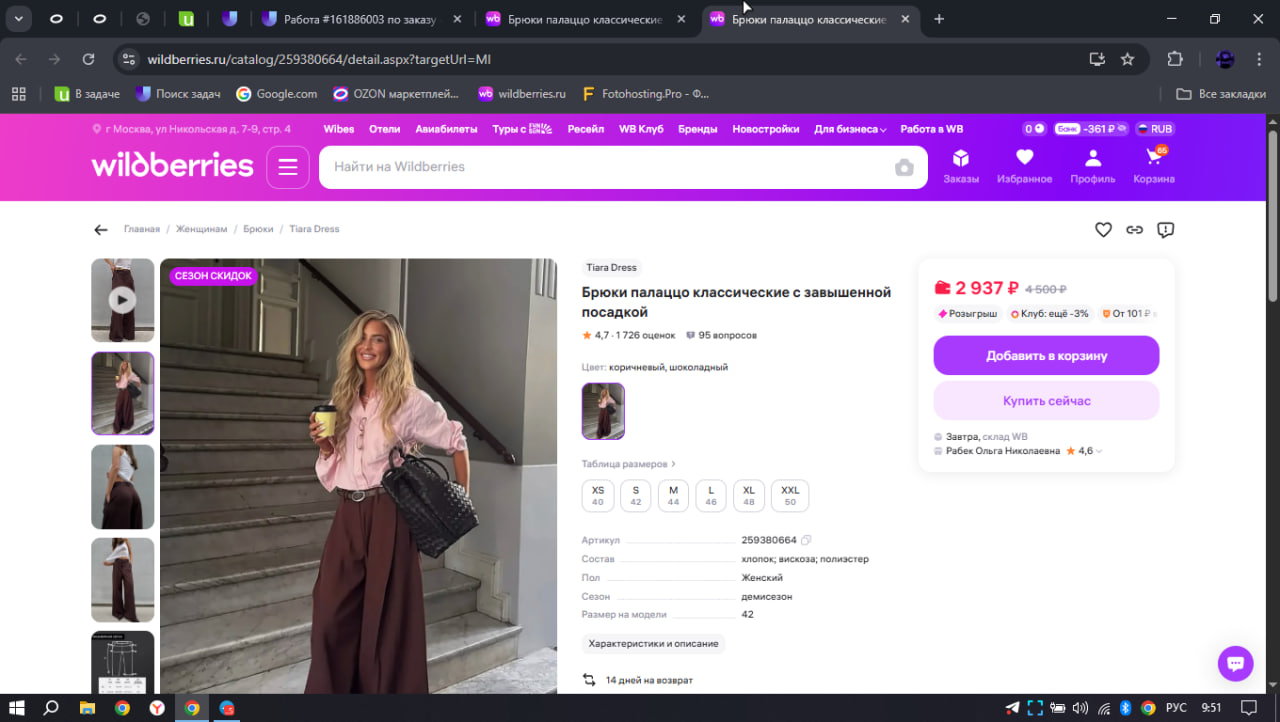Click the Добавить в корзину button
The image size is (1280, 722).
click(1046, 356)
